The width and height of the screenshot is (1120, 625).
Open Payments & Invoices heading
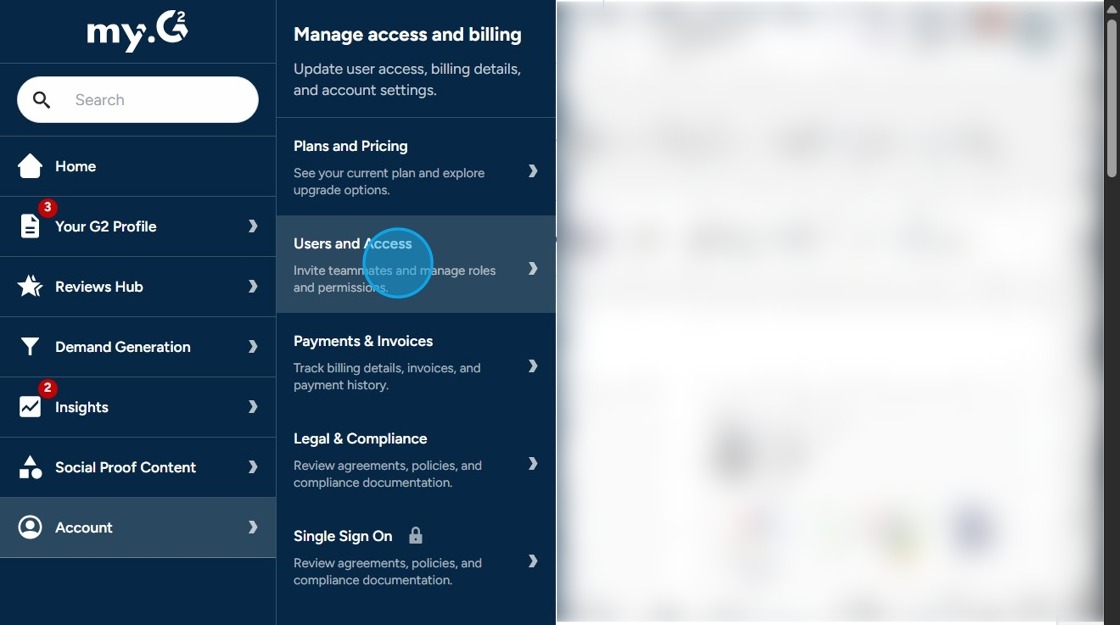(x=363, y=341)
